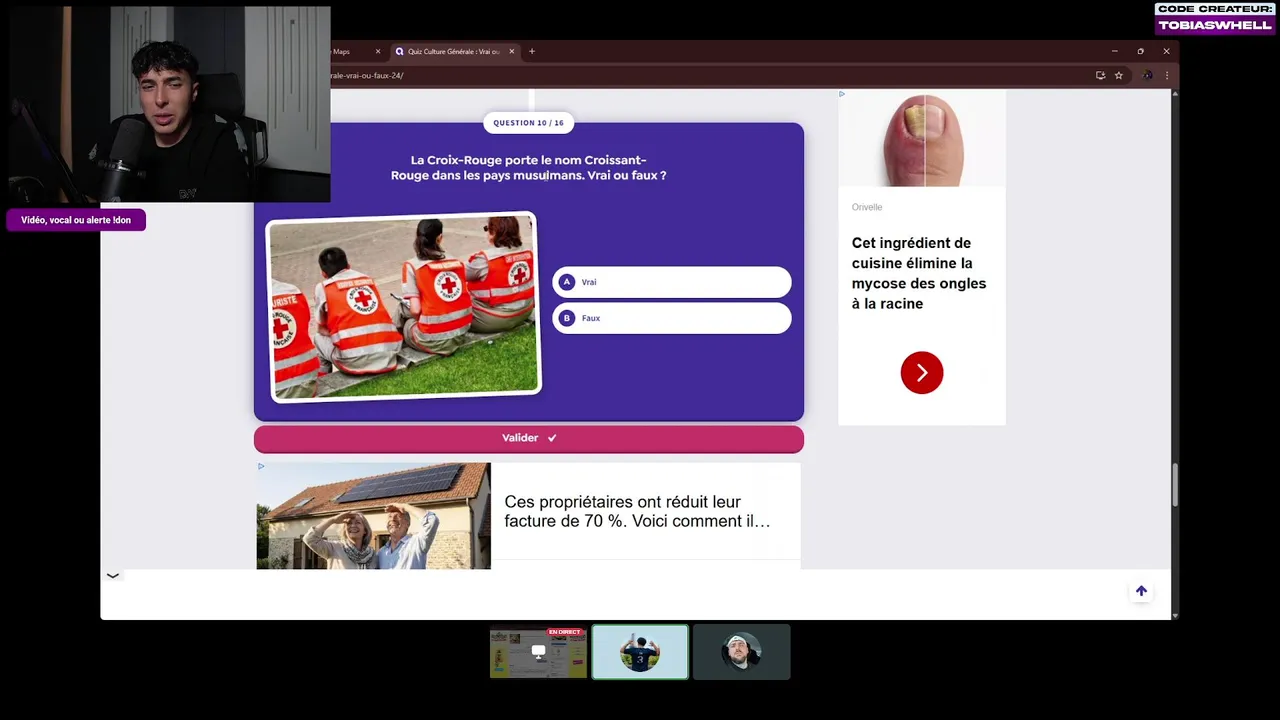Click the scroll-to-top arrow button
This screenshot has width=1280, height=720.
(x=1141, y=591)
